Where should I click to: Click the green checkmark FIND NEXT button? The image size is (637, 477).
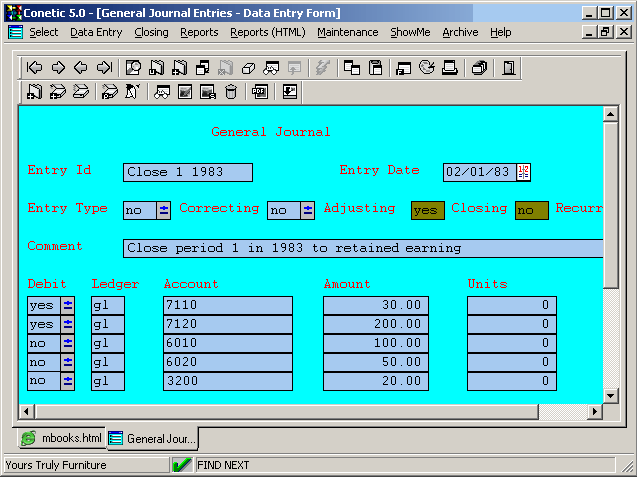tap(182, 465)
